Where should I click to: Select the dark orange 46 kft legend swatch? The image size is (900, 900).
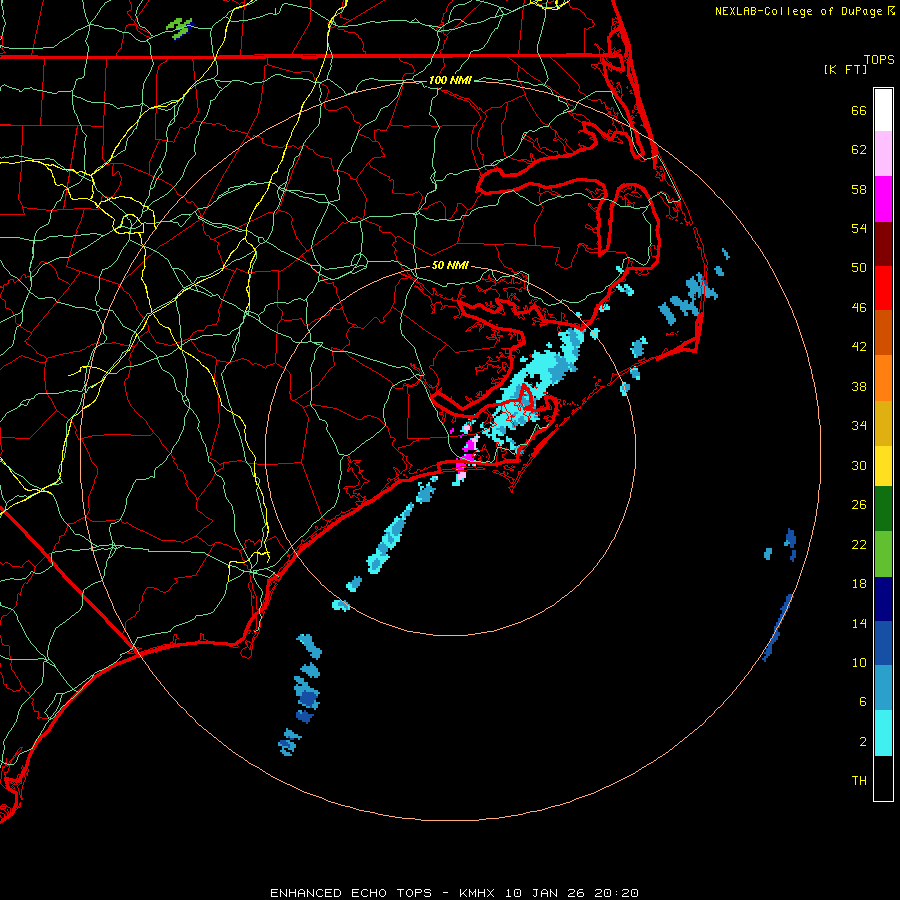click(x=883, y=333)
